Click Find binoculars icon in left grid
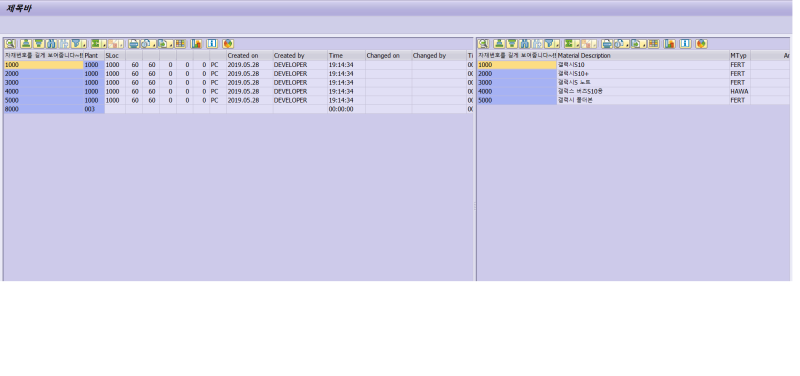The image size is (800, 376). point(52,44)
